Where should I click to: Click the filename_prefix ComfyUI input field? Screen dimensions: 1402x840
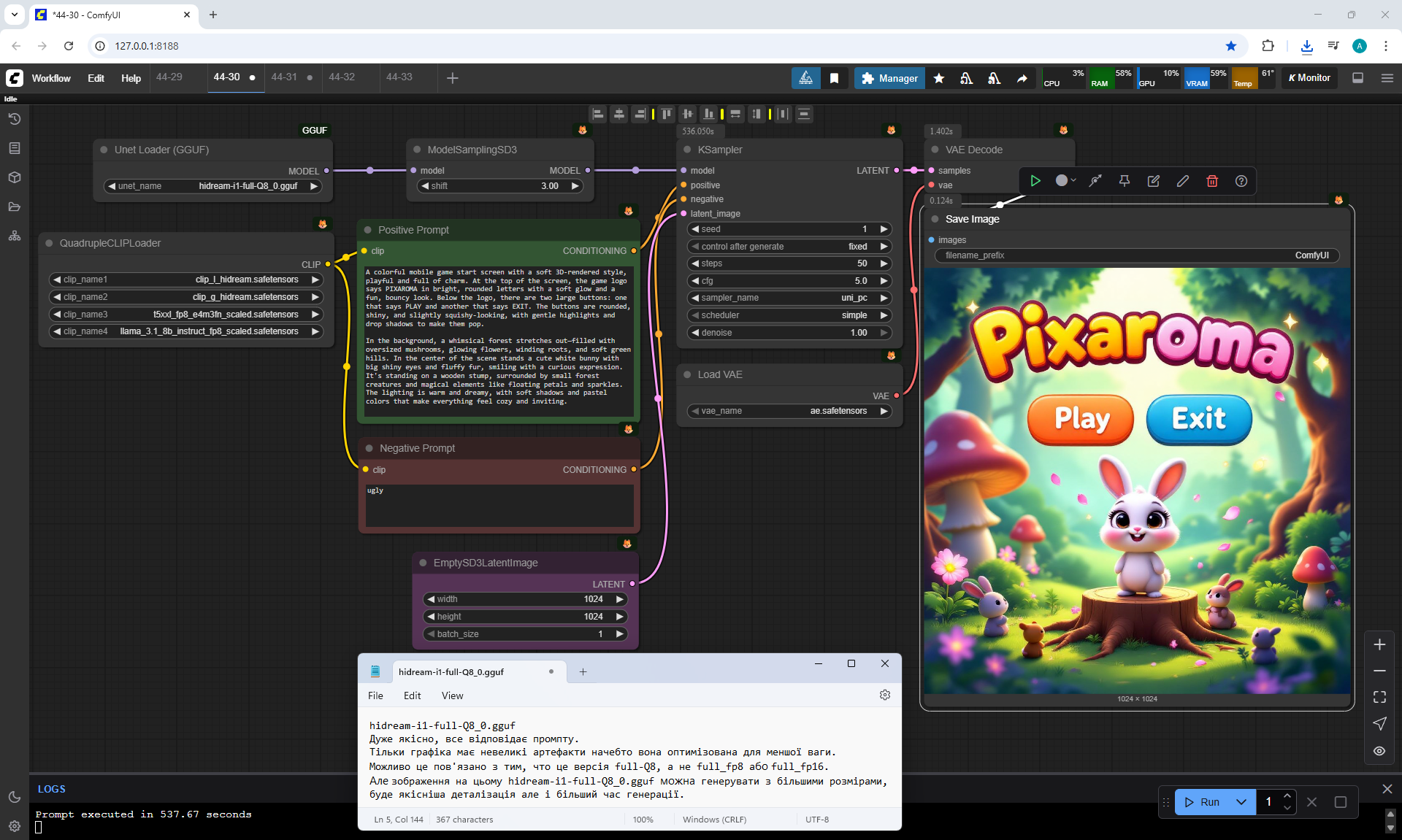1136,255
